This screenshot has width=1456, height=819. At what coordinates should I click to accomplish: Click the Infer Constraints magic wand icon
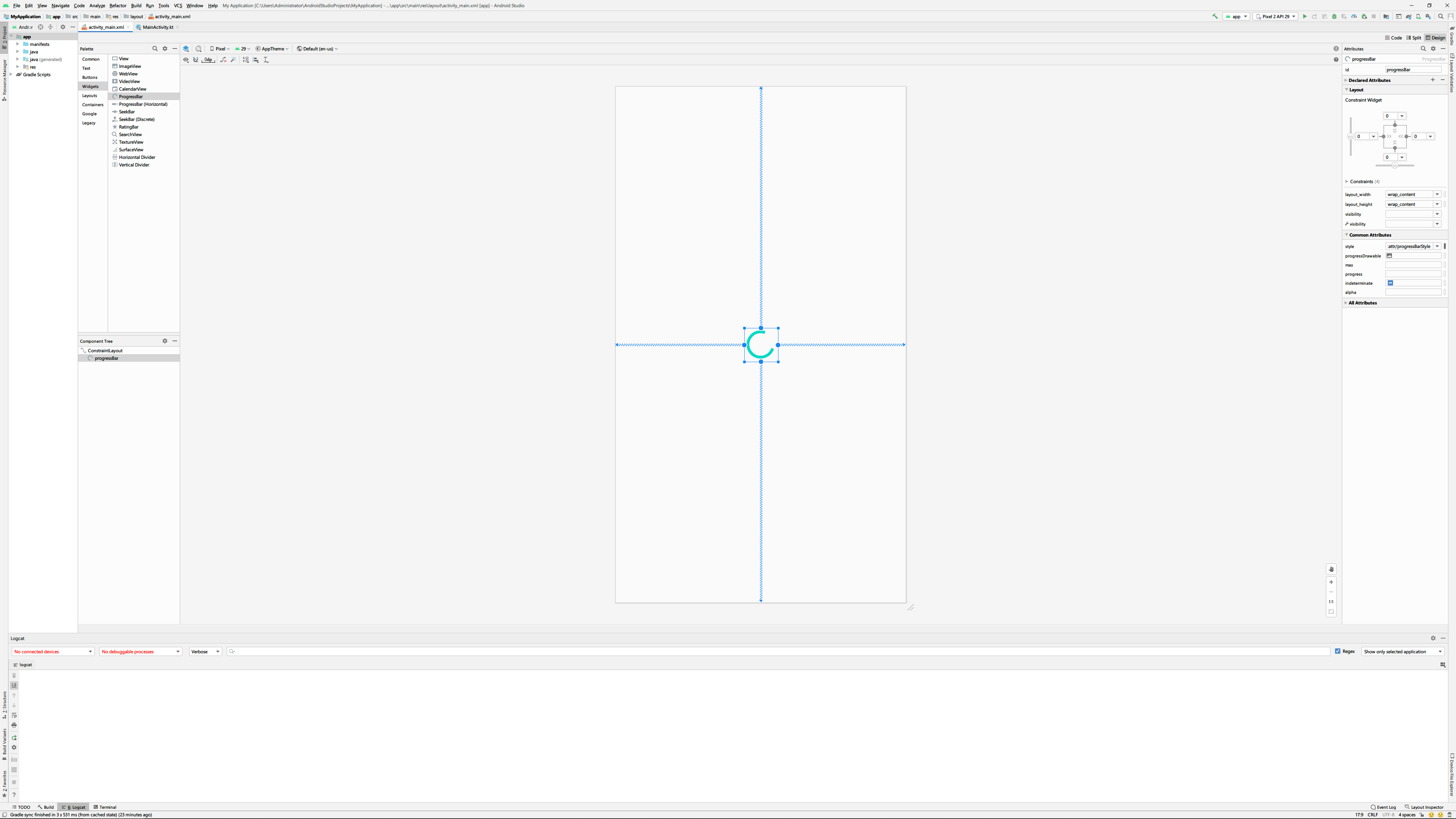click(x=233, y=60)
